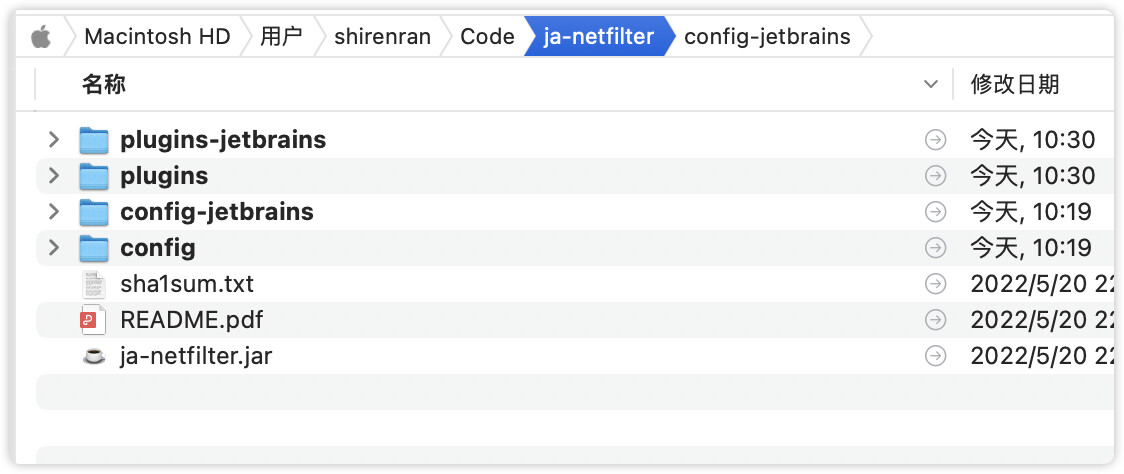1124x474 pixels.
Task: Click the README.pdf file icon
Action: click(93, 321)
